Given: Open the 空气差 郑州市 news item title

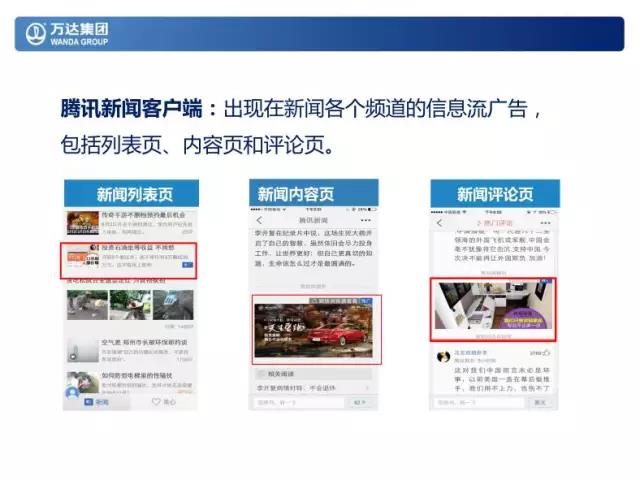Looking at the screenshot, I should (x=144, y=342).
